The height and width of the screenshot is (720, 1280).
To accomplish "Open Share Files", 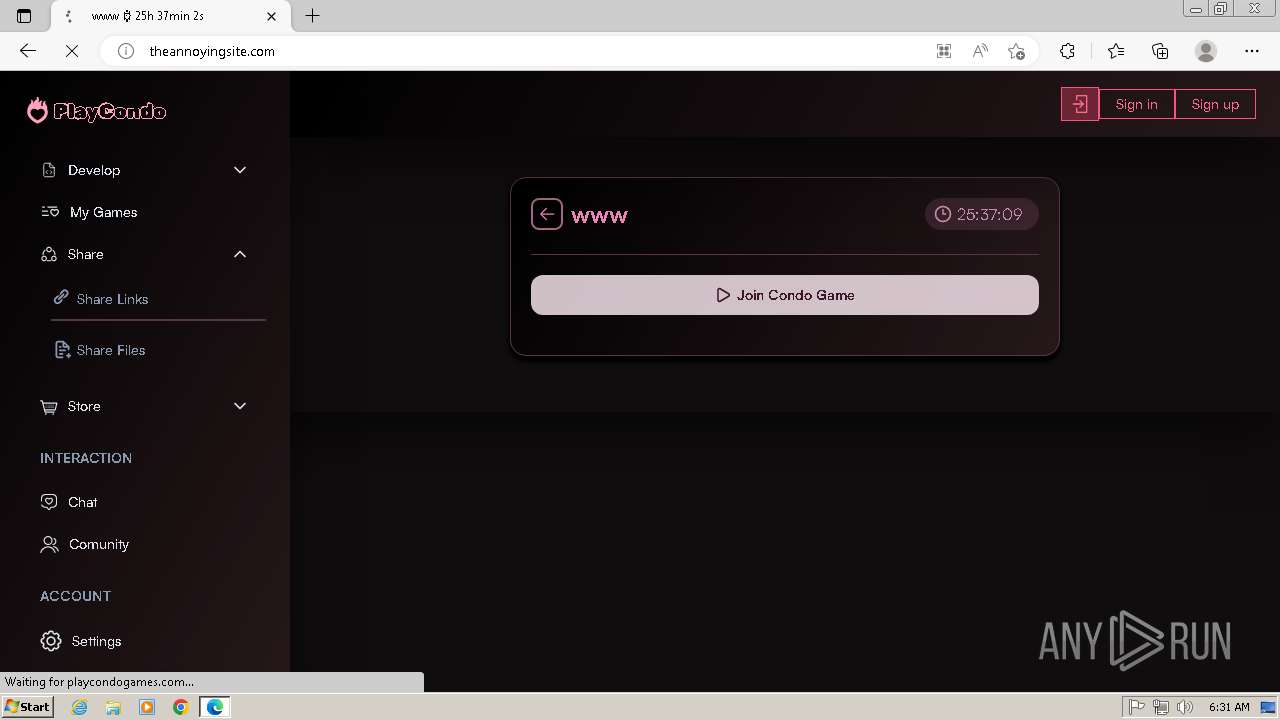I will (111, 350).
